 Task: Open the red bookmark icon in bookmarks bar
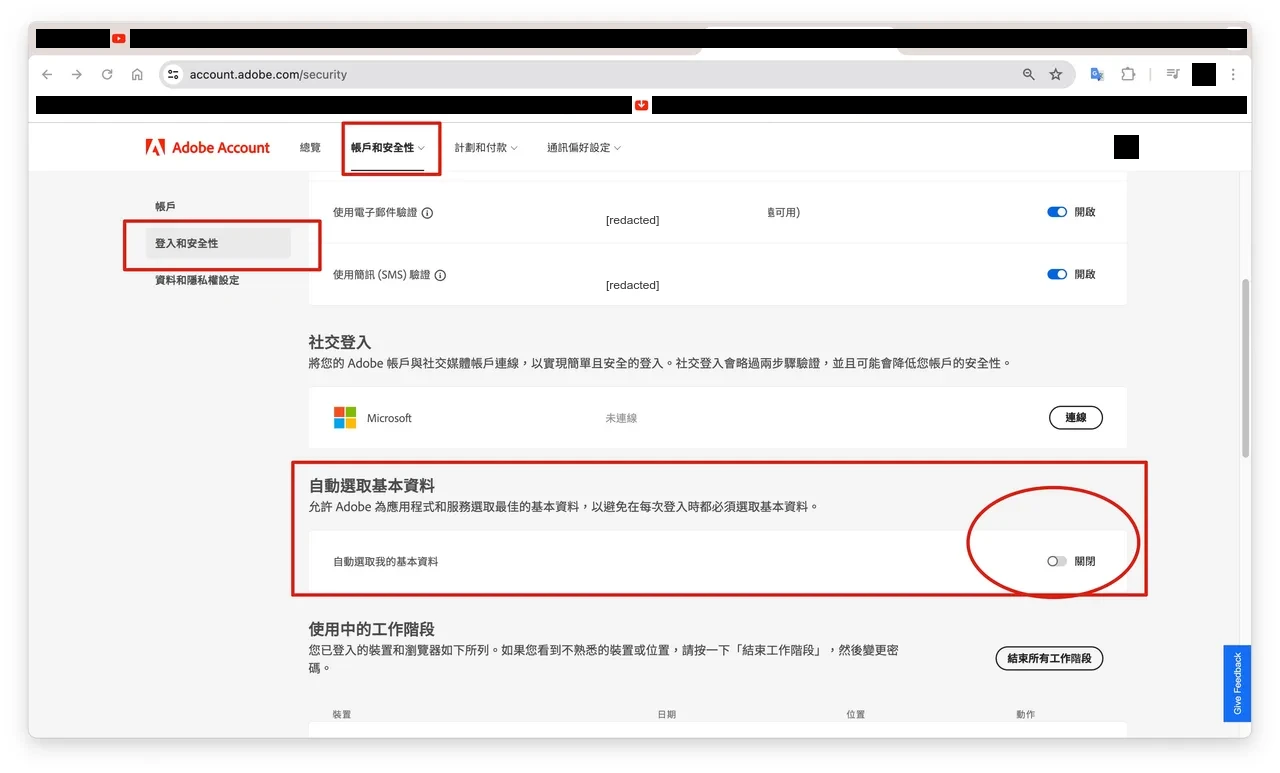642,105
